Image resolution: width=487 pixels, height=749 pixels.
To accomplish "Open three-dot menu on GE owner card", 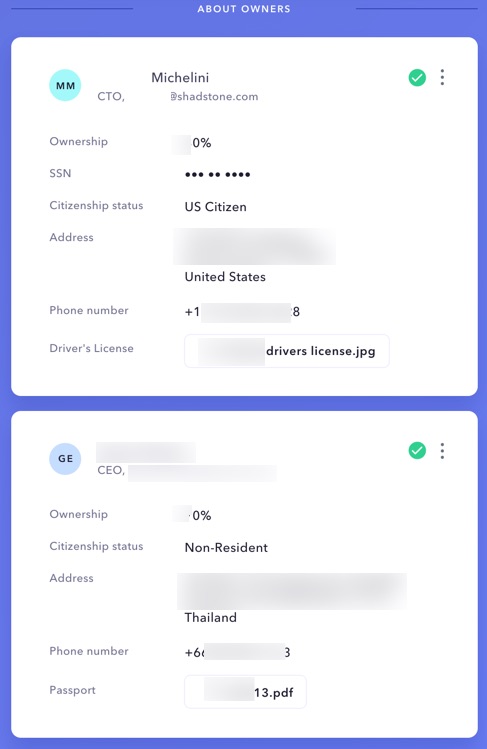I will (x=442, y=450).
